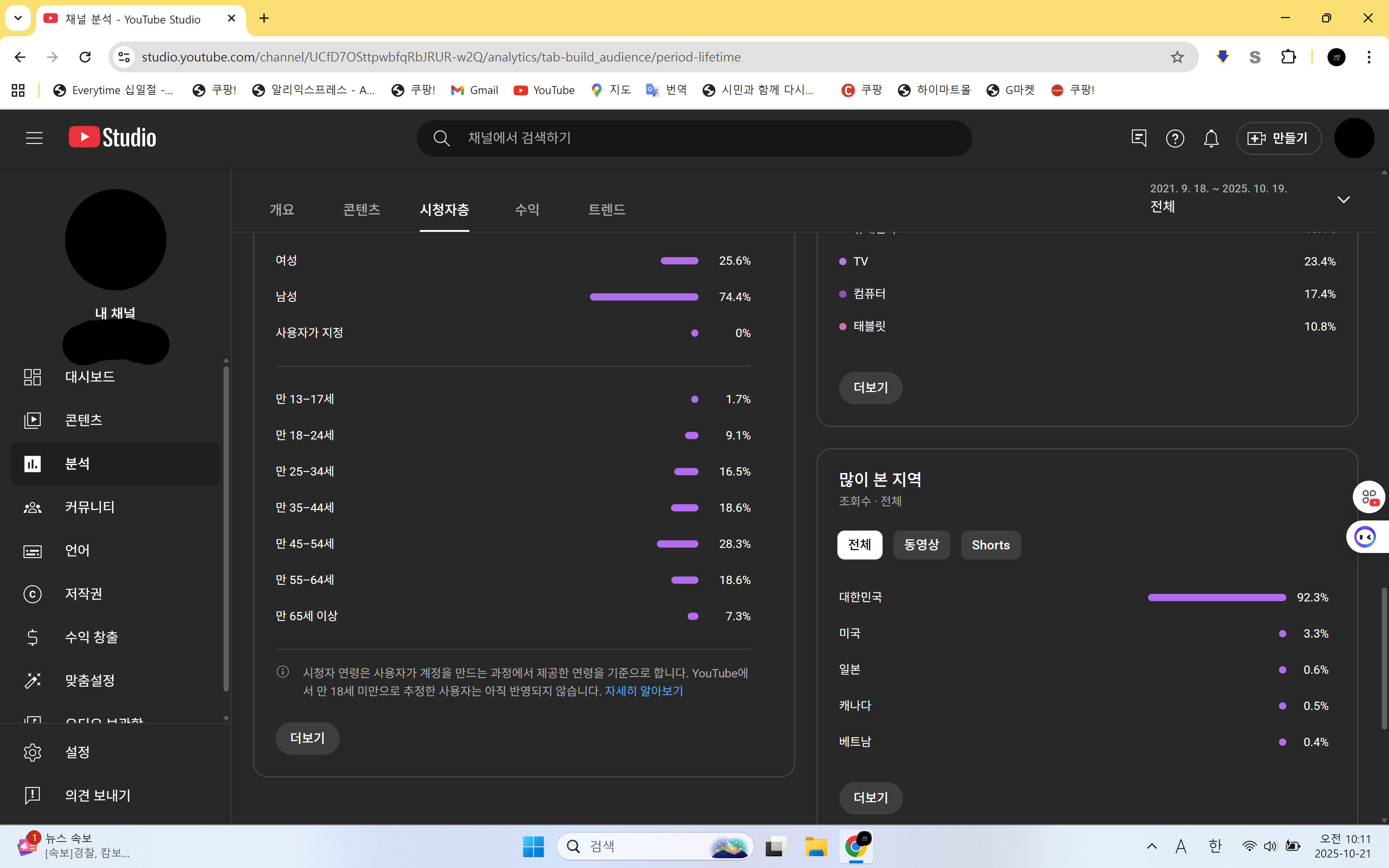This screenshot has width=1389, height=868.
Task: Select the Shorts filter in 많이 본 지역
Action: point(991,545)
